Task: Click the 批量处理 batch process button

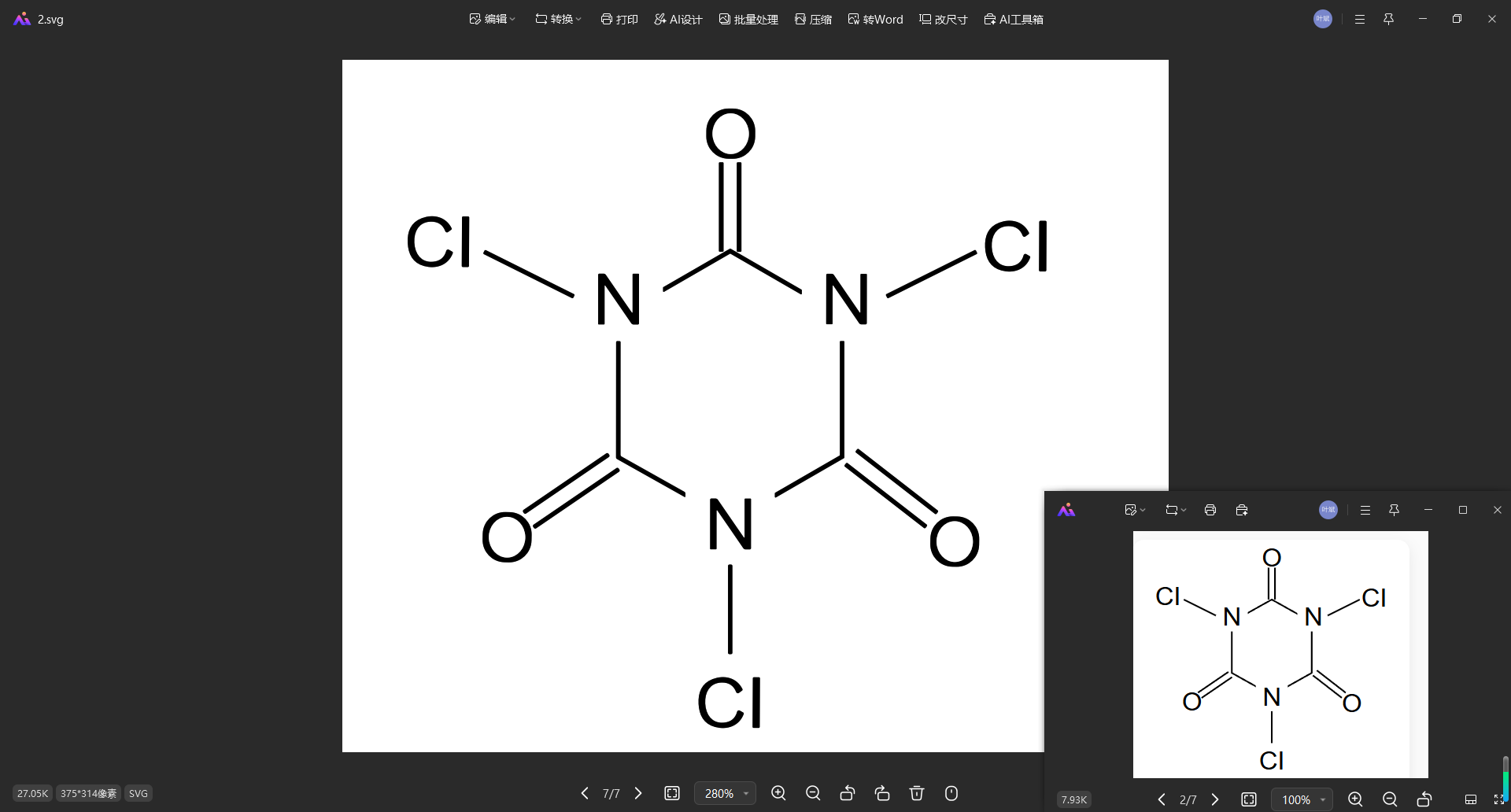Action: click(748, 19)
